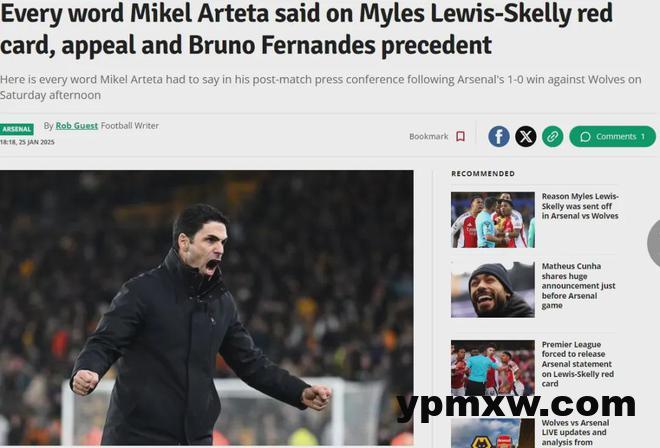Click the Bookmark text label
This screenshot has width=660, height=448.
pyautogui.click(x=428, y=136)
